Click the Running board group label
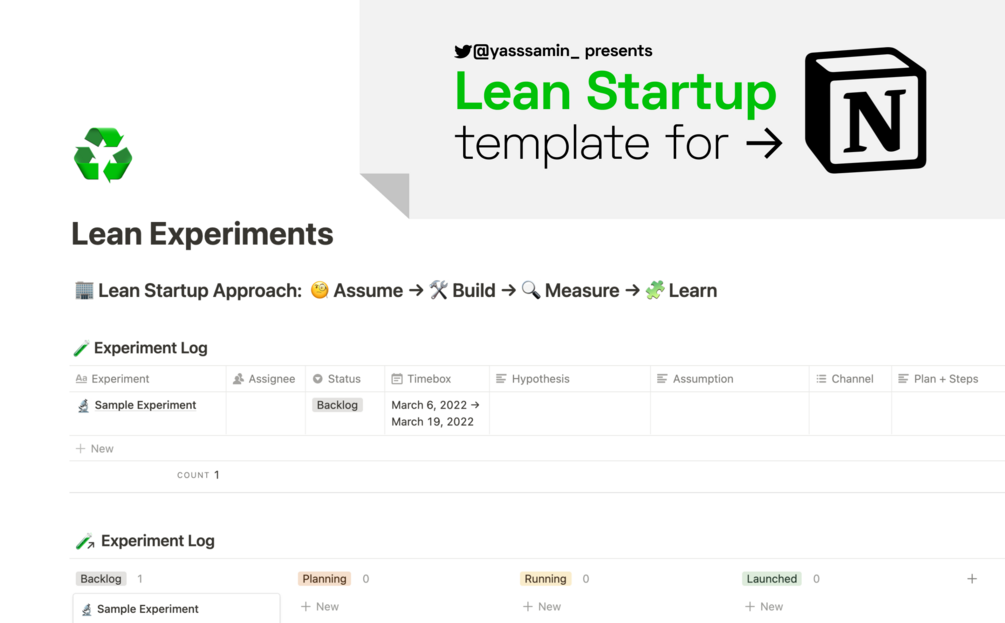Screen dimensions: 1005x623 545,579
